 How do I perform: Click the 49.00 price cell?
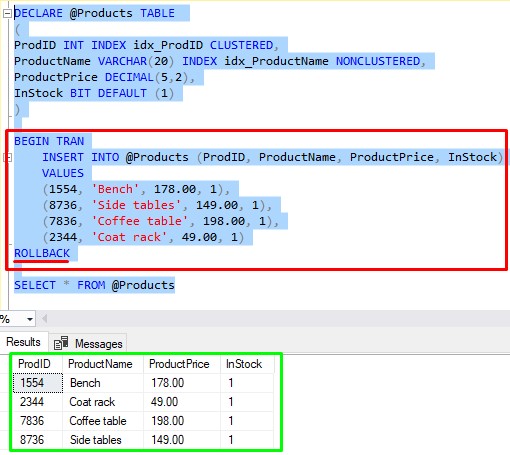click(x=182, y=402)
